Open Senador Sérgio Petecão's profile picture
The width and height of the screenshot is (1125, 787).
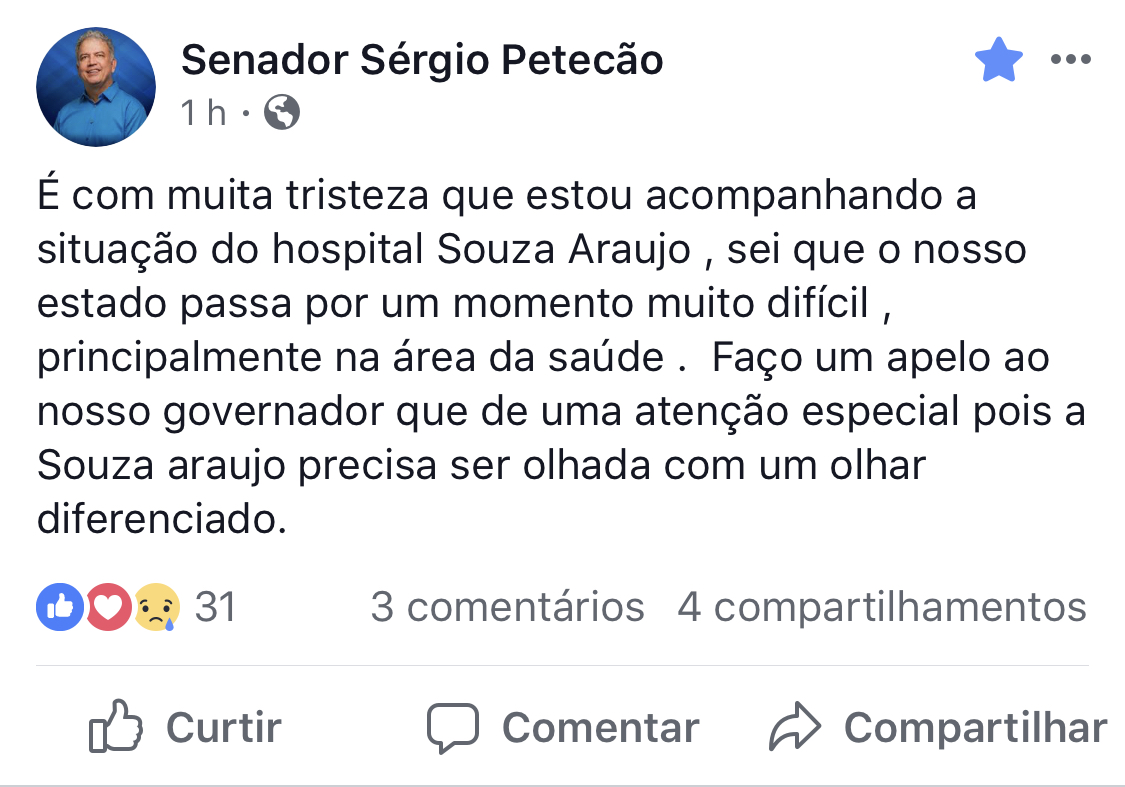click(x=96, y=87)
